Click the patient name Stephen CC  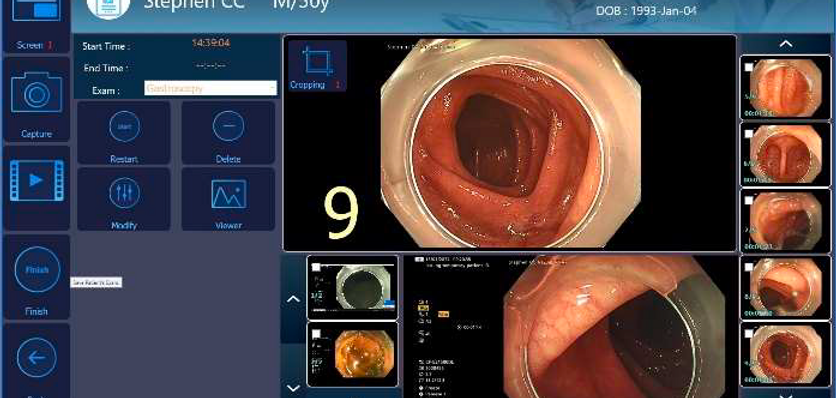click(194, 4)
